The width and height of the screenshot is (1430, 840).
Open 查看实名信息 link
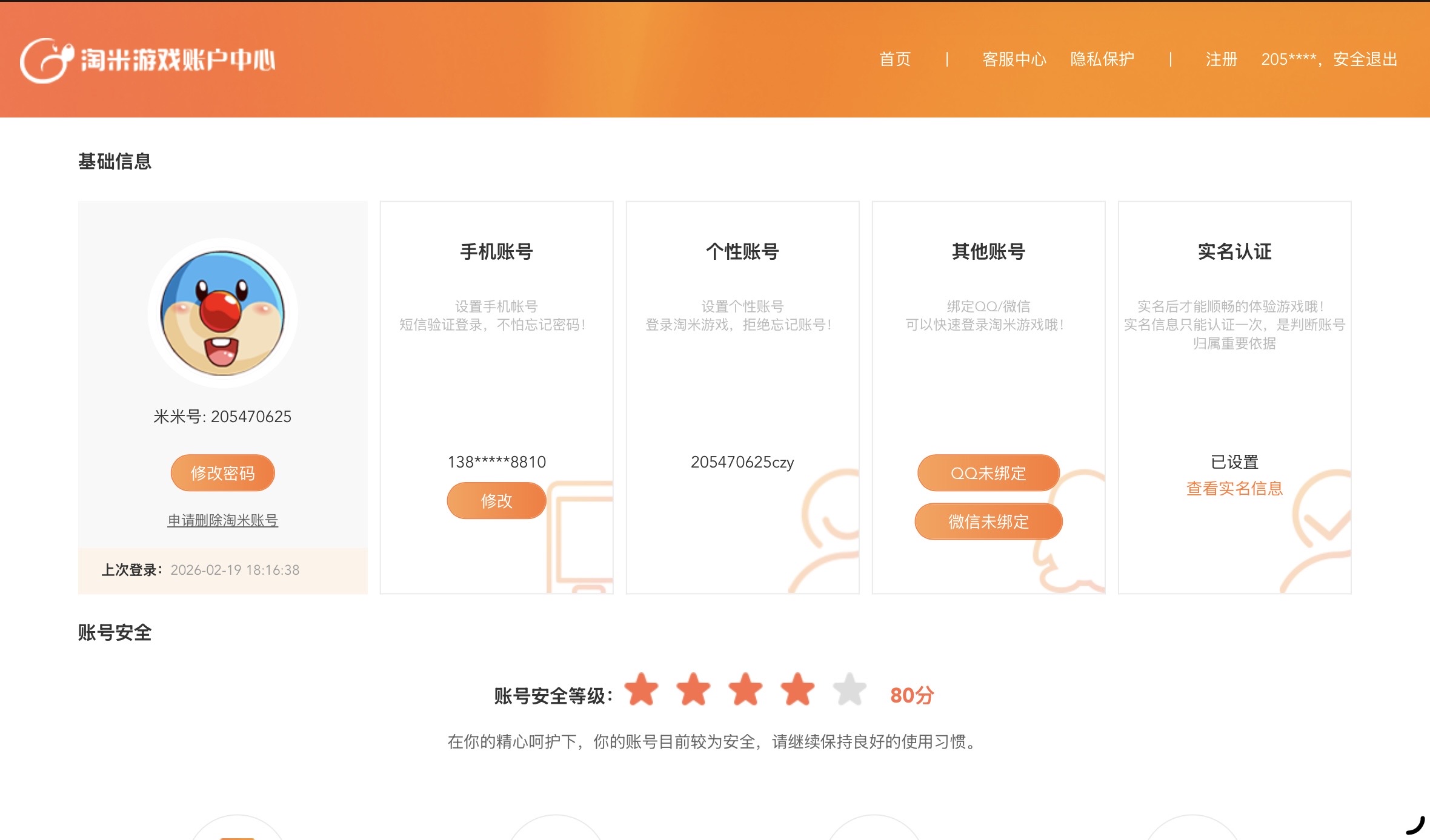[1234, 488]
